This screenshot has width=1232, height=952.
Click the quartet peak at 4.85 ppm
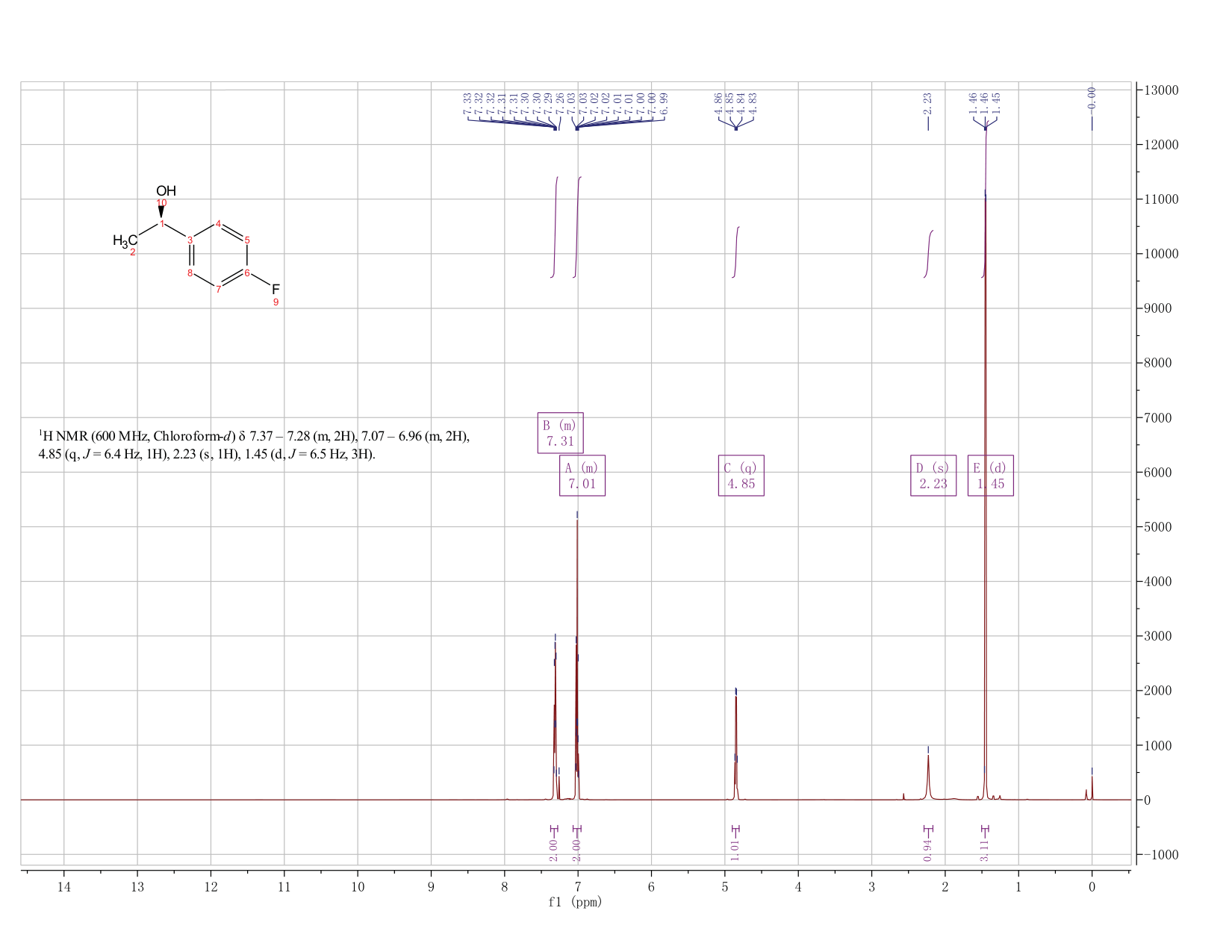(736, 743)
